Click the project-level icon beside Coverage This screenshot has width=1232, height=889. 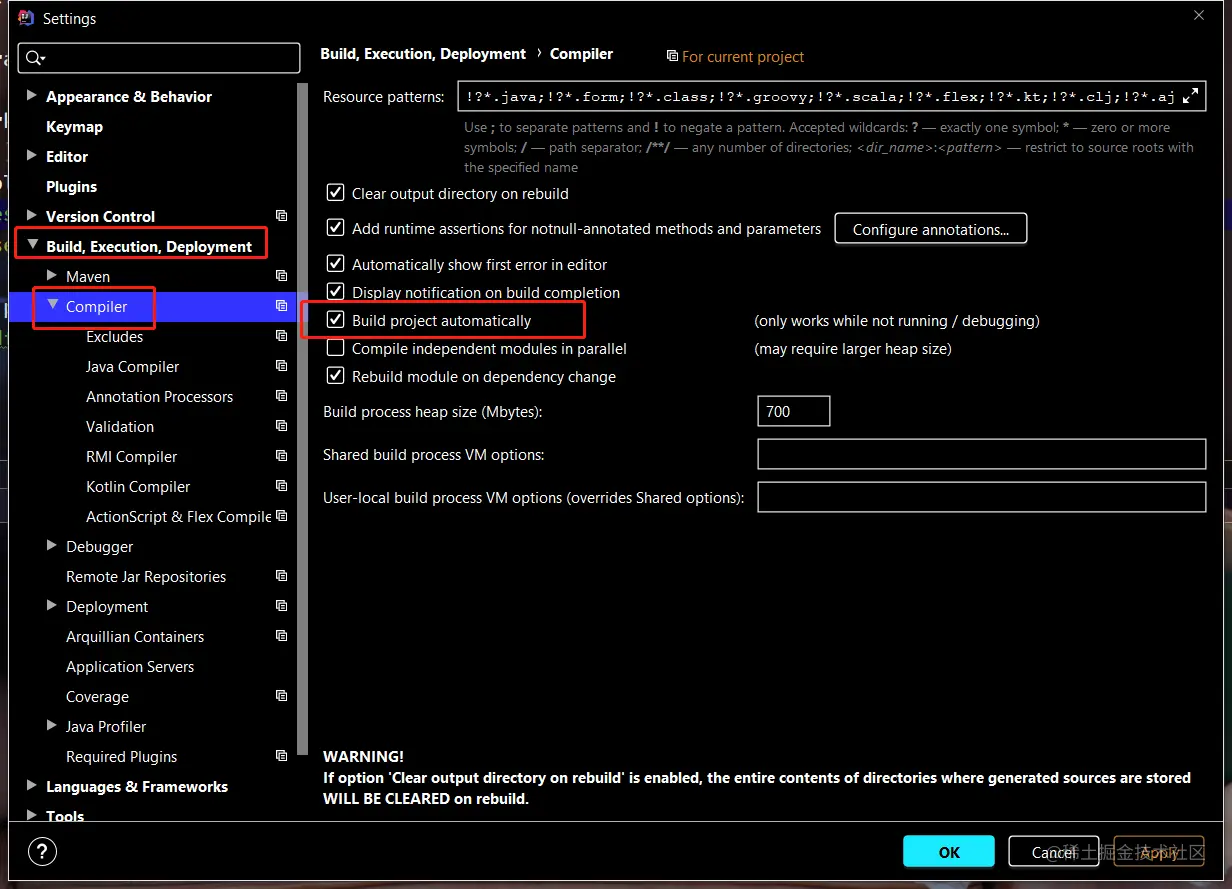click(x=282, y=696)
